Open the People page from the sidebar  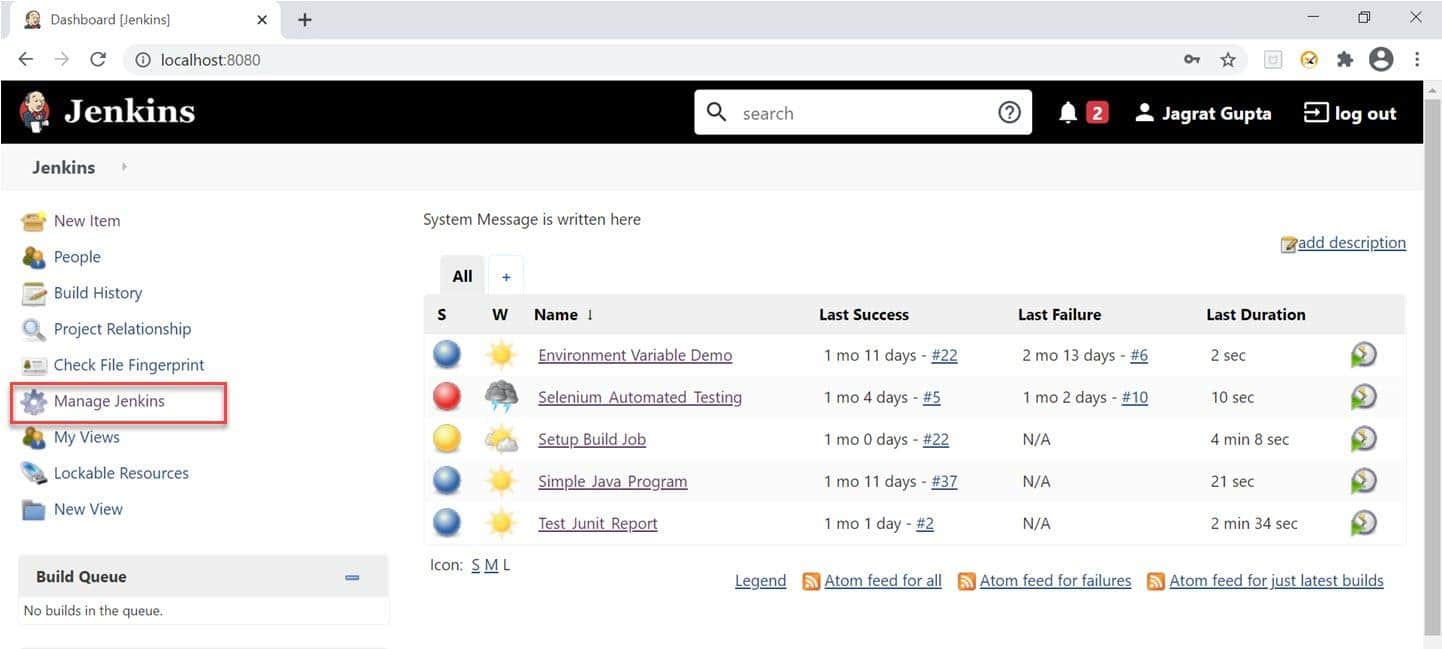pos(76,256)
